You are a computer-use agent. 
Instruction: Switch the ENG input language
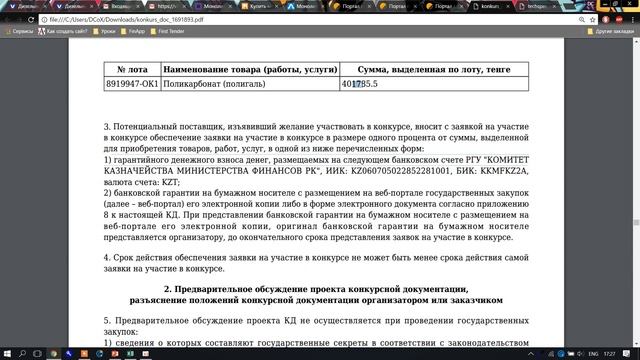pyautogui.click(x=593, y=354)
